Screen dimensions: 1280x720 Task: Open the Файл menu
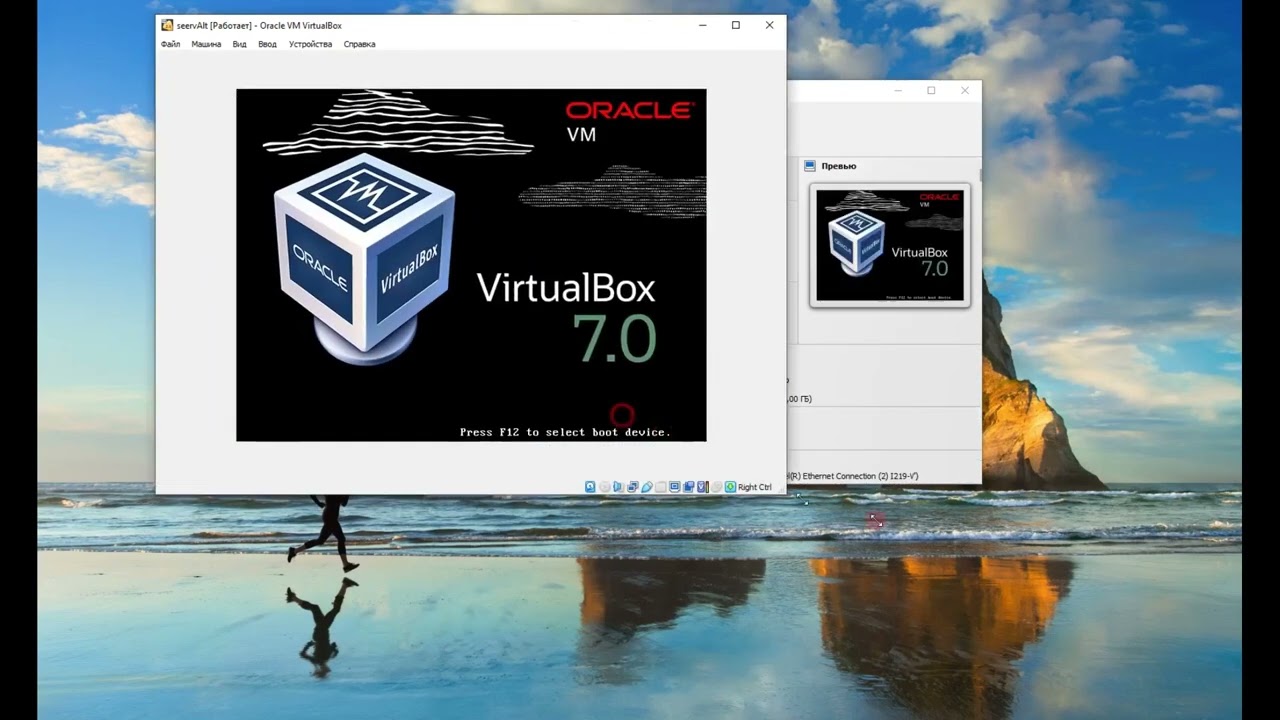tap(170, 44)
